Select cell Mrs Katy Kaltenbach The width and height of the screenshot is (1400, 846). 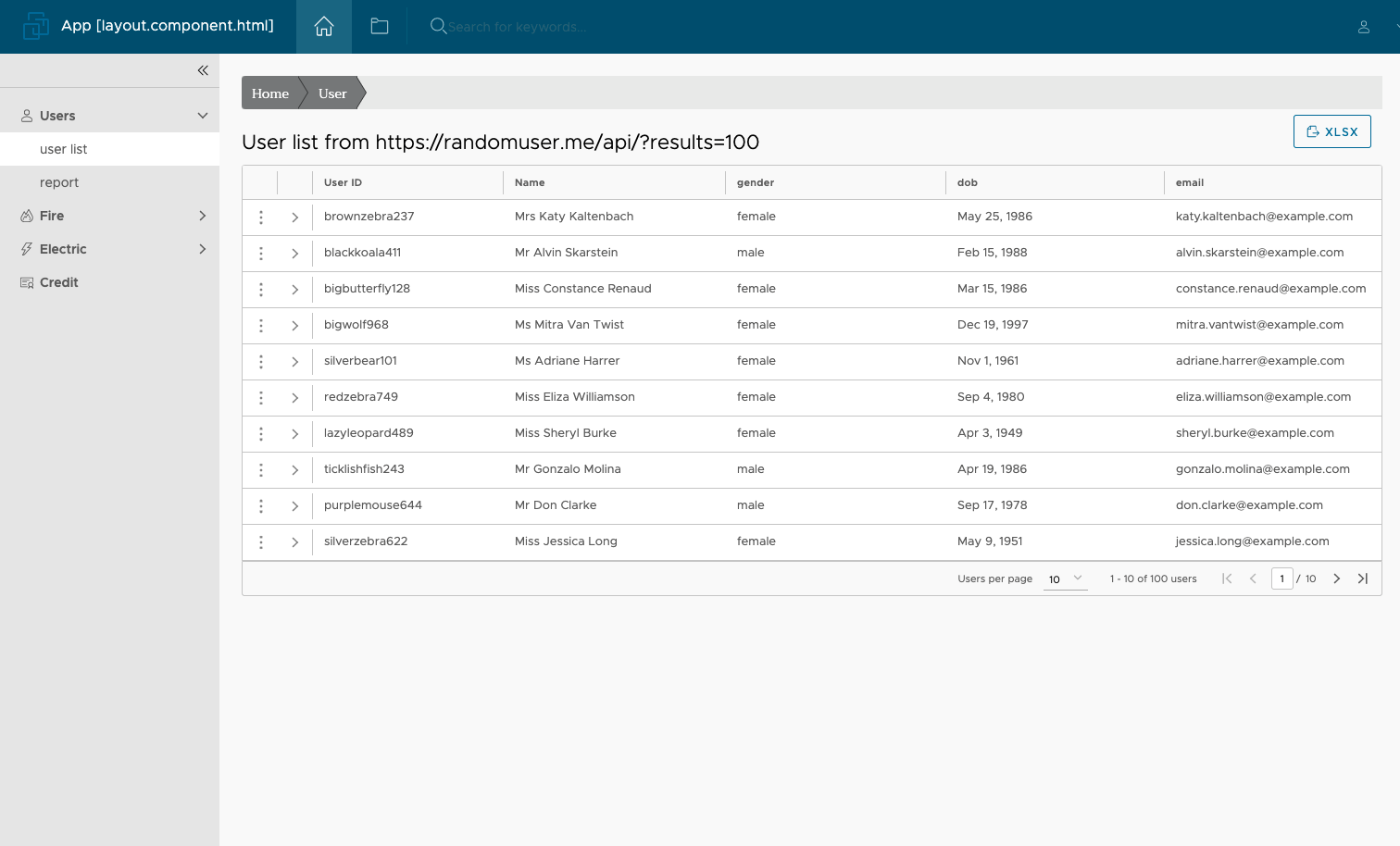pos(574,217)
